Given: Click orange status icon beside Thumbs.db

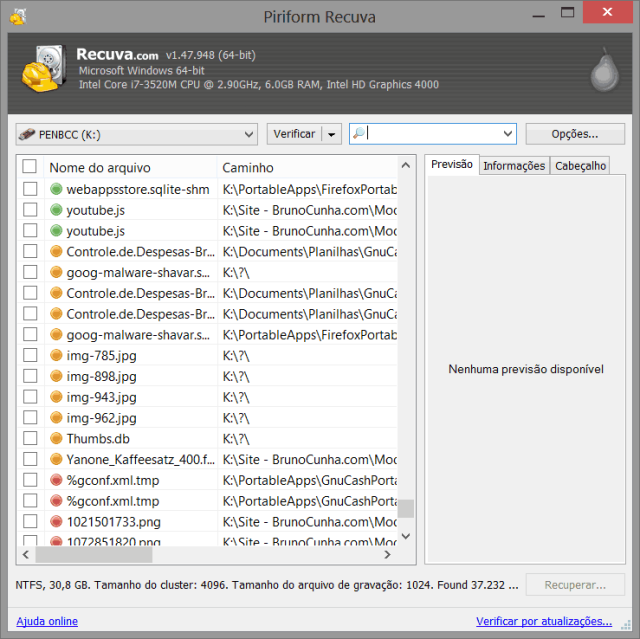Looking at the screenshot, I should (x=56, y=438).
